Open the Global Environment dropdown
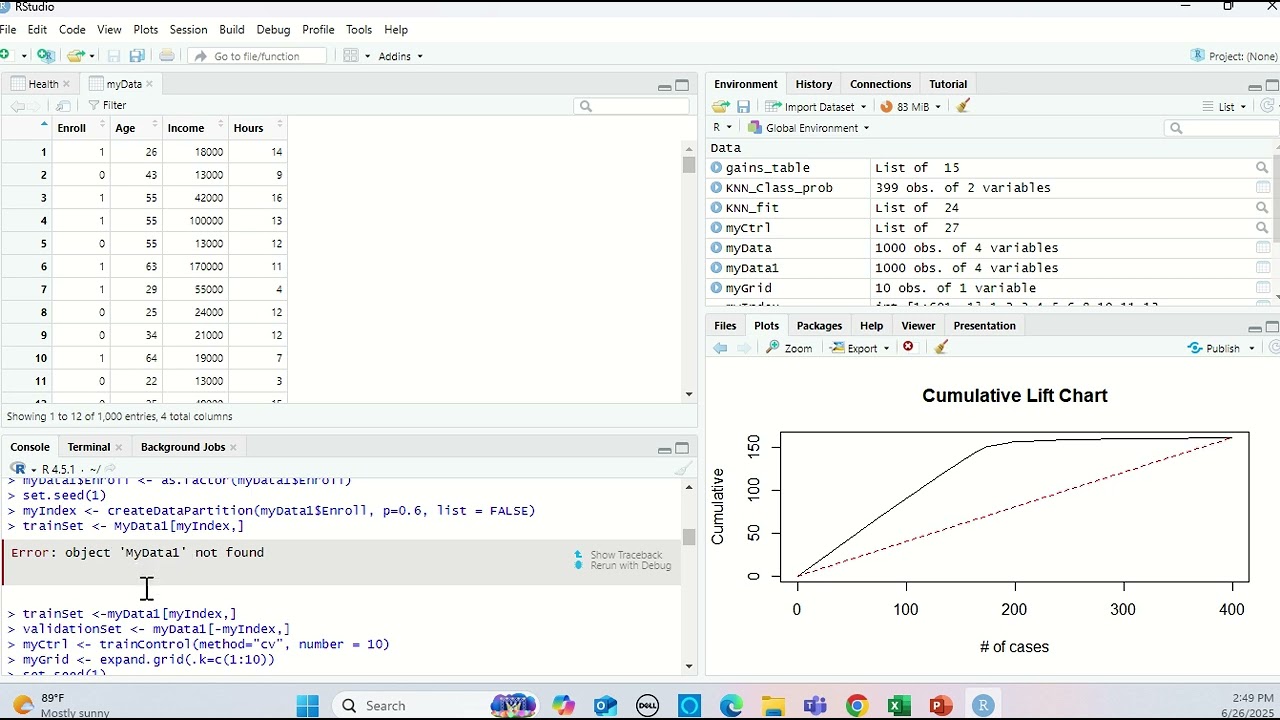The height and width of the screenshot is (720, 1280). click(x=809, y=127)
